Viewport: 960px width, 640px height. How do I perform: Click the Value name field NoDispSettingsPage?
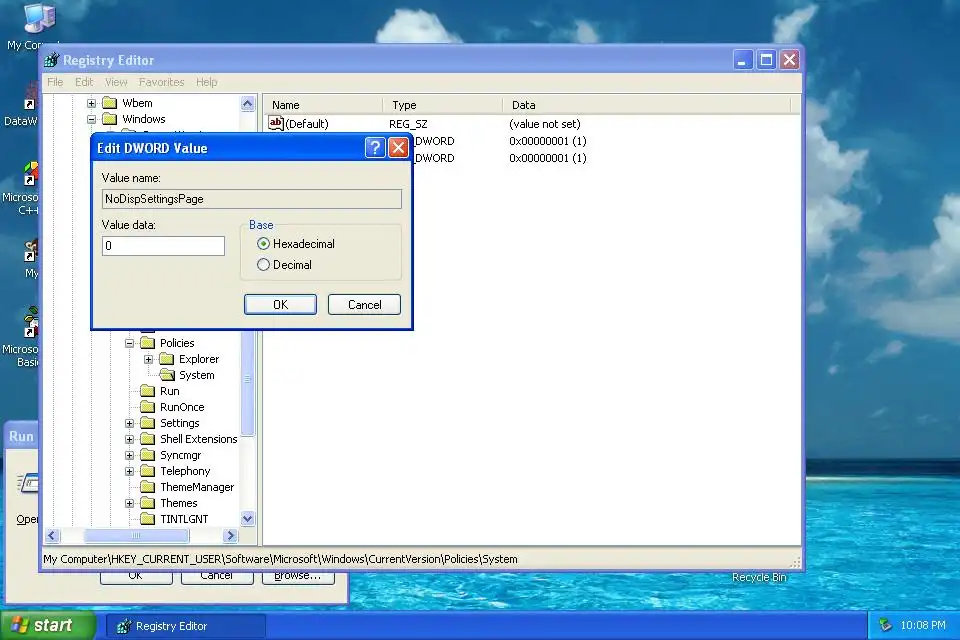(252, 199)
